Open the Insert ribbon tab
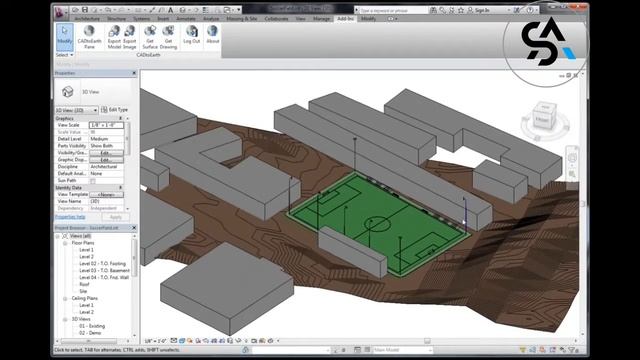The width and height of the screenshot is (640, 360). 163,19
